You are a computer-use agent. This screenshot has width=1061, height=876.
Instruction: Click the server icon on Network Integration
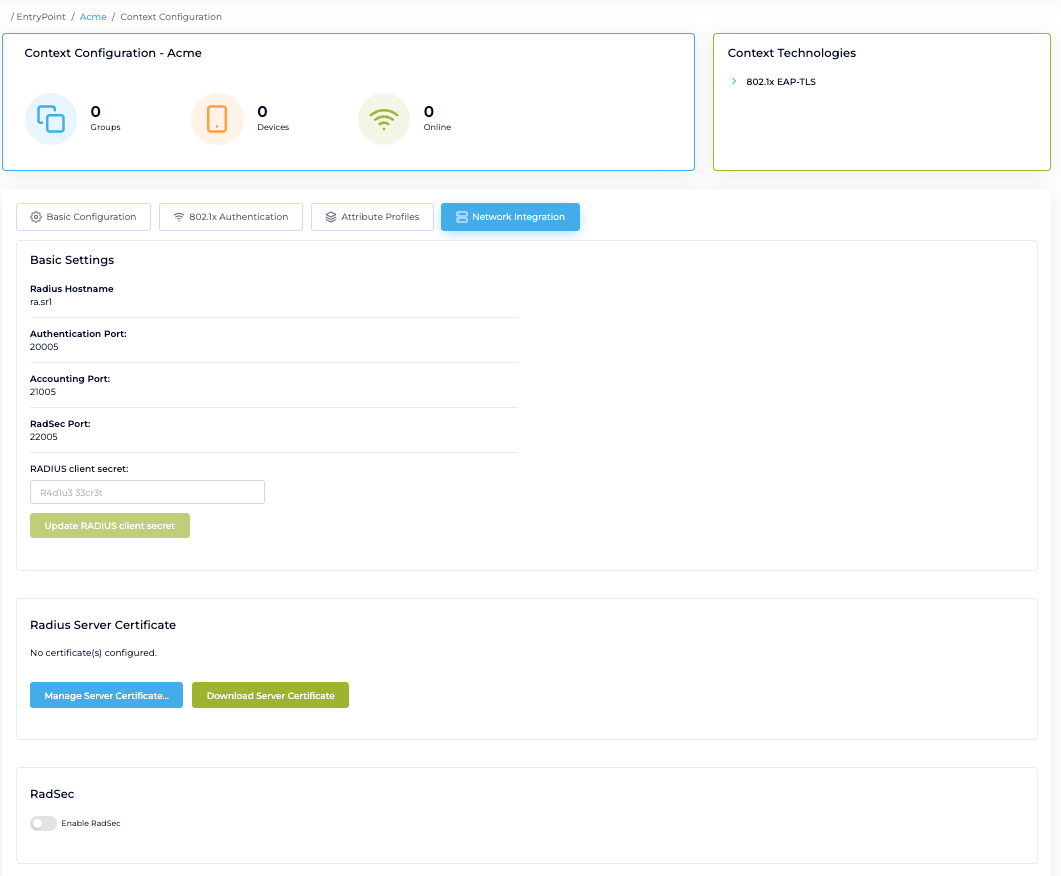pyautogui.click(x=461, y=217)
